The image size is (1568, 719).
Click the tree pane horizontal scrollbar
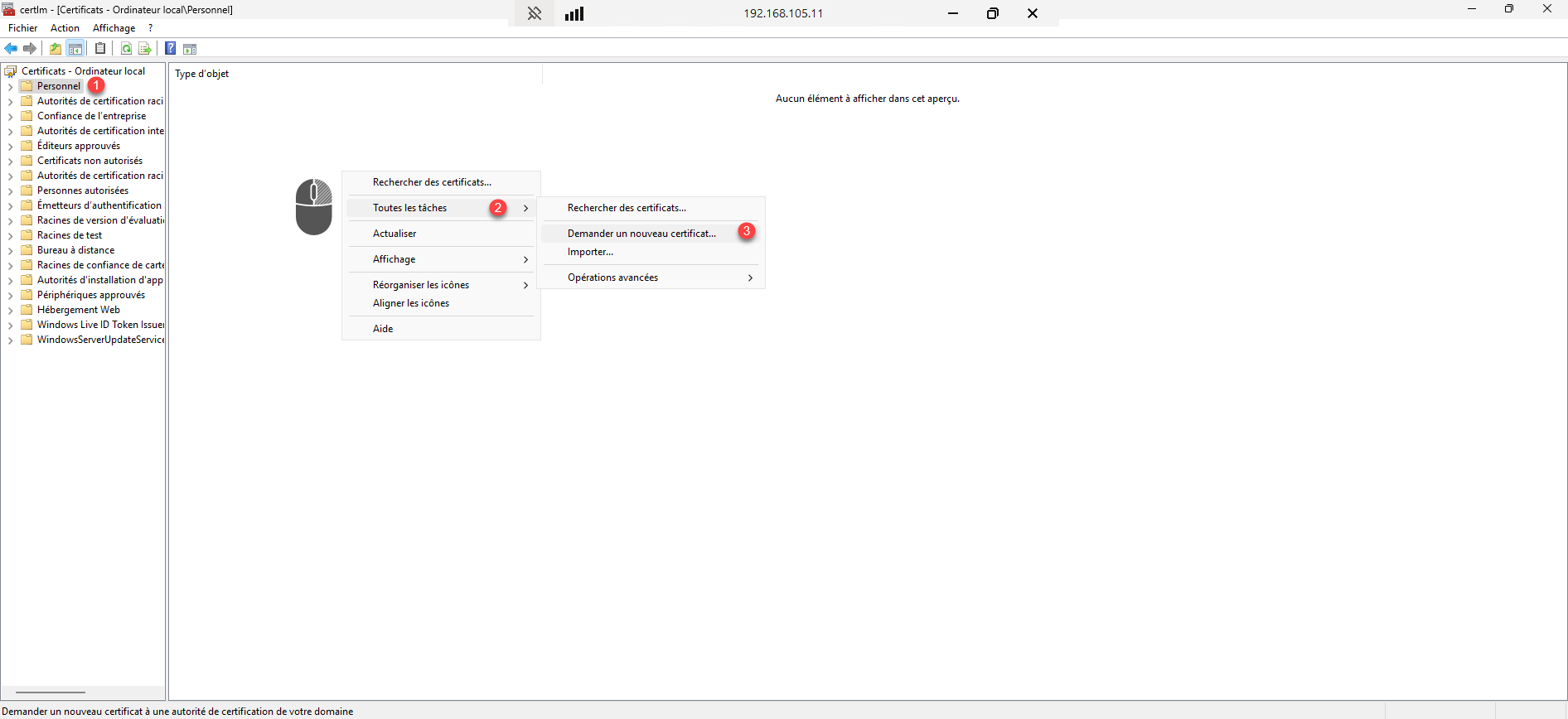[x=51, y=692]
